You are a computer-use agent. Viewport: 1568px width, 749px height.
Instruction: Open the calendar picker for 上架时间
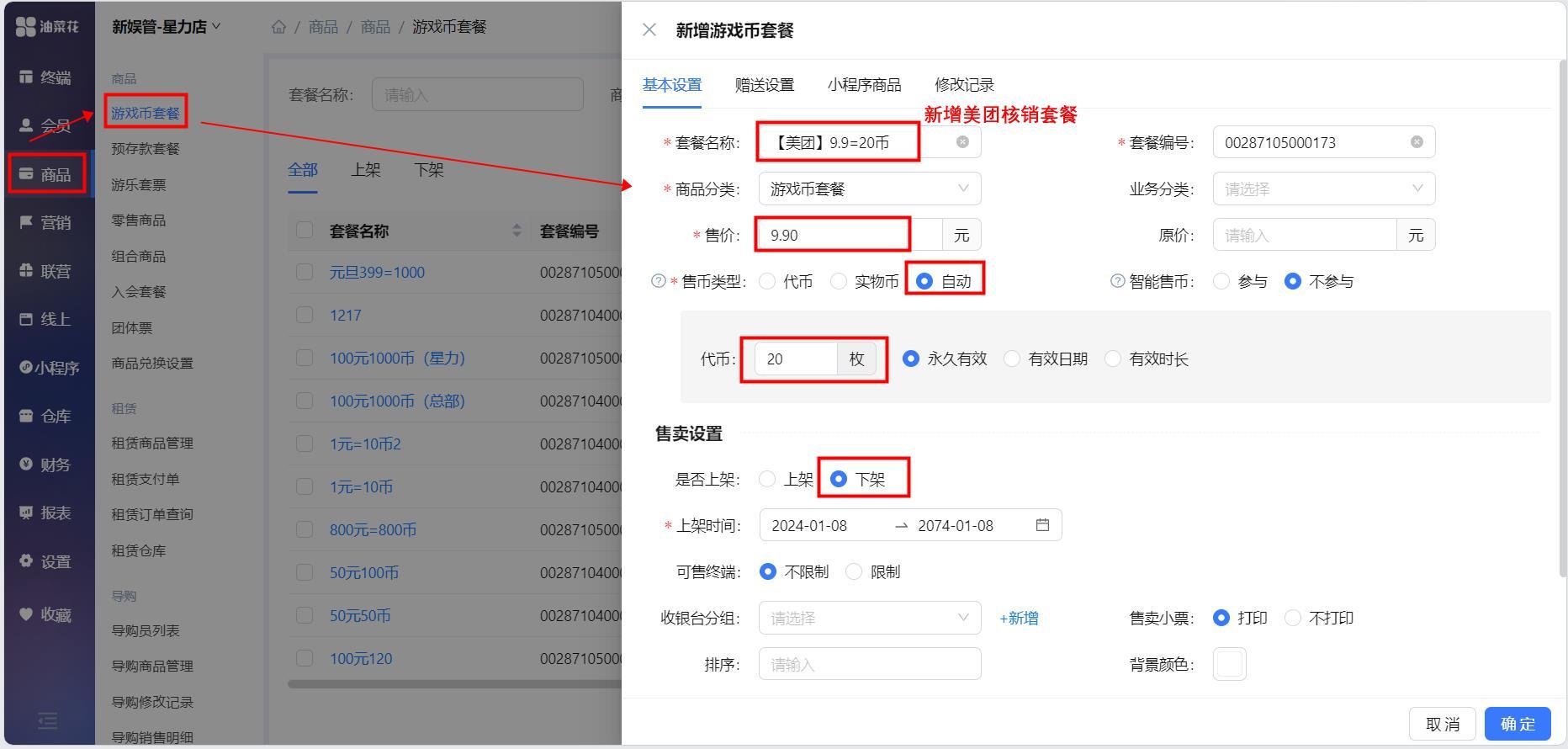click(x=1042, y=525)
